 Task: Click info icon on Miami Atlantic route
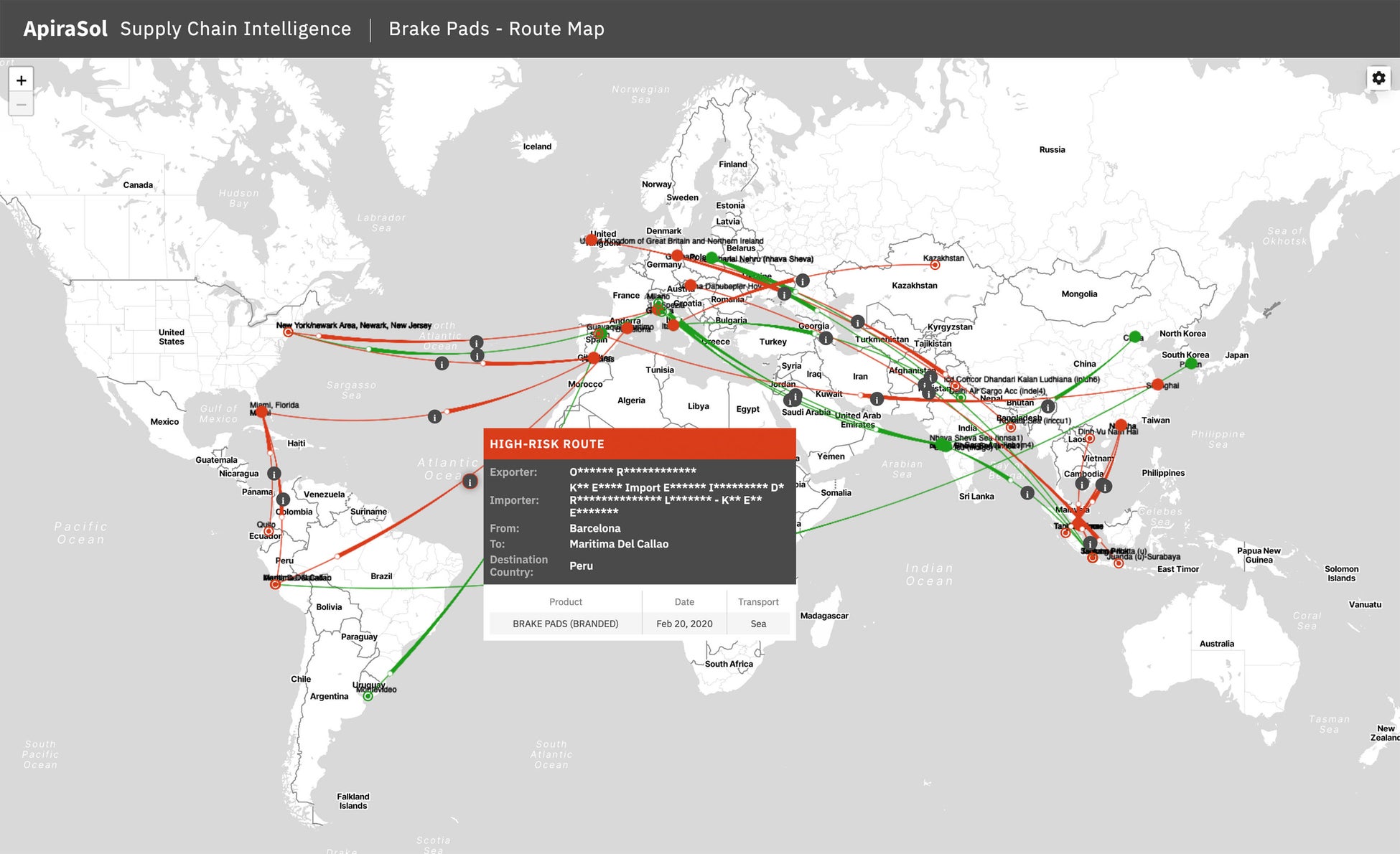click(x=434, y=416)
